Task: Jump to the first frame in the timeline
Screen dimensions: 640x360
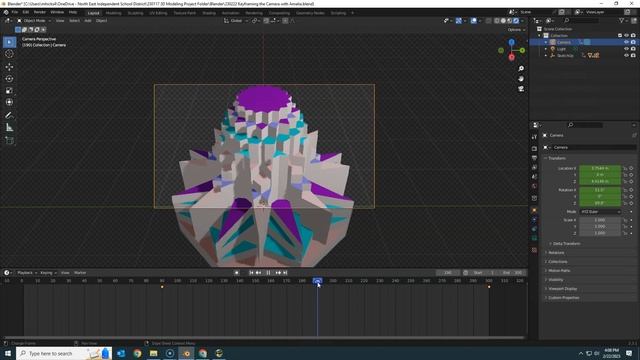Action: (251, 273)
